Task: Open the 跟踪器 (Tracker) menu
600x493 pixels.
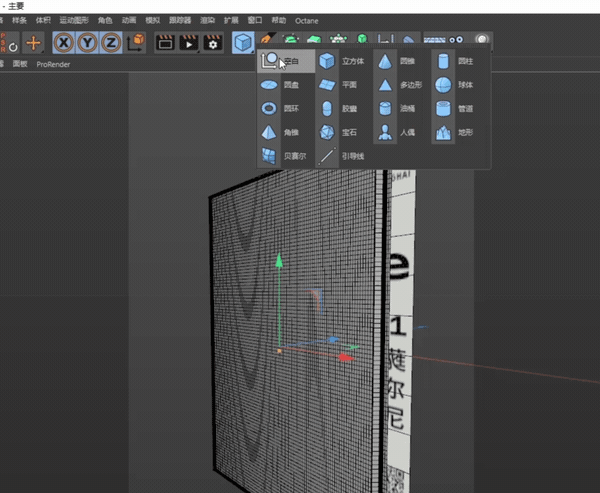Action: (x=180, y=21)
